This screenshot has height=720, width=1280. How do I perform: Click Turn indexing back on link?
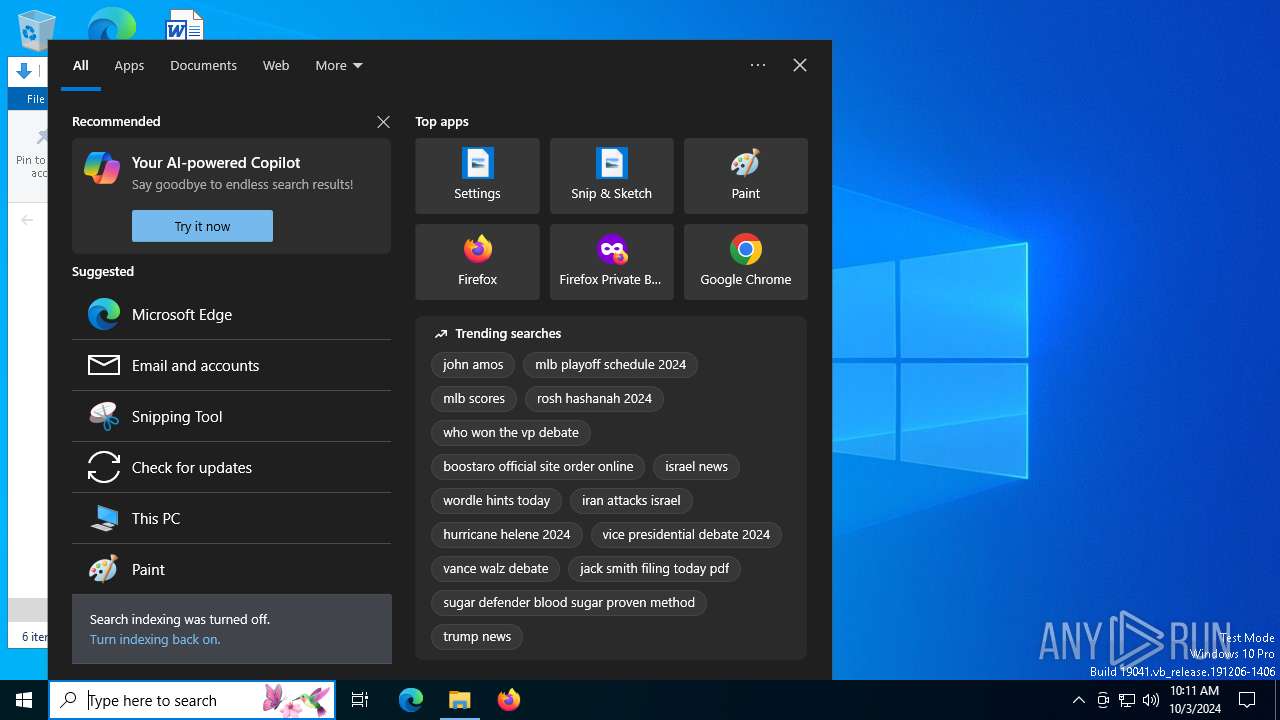click(155, 639)
